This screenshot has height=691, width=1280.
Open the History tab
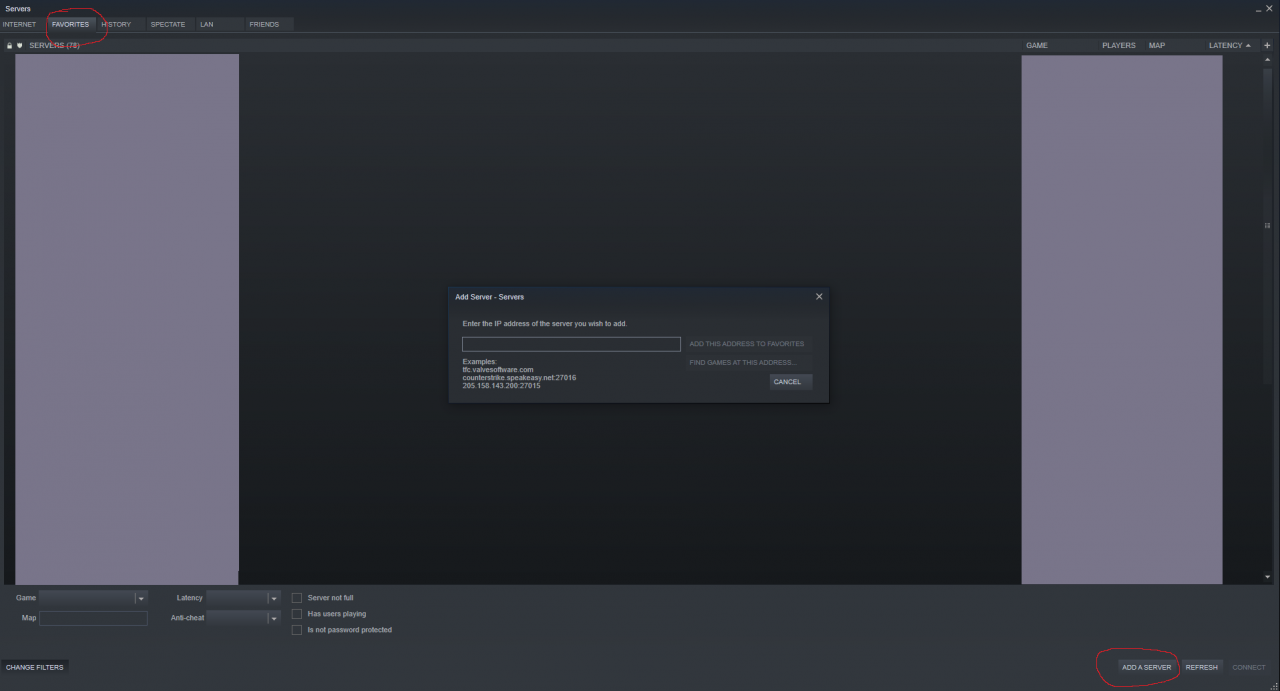click(x=117, y=24)
